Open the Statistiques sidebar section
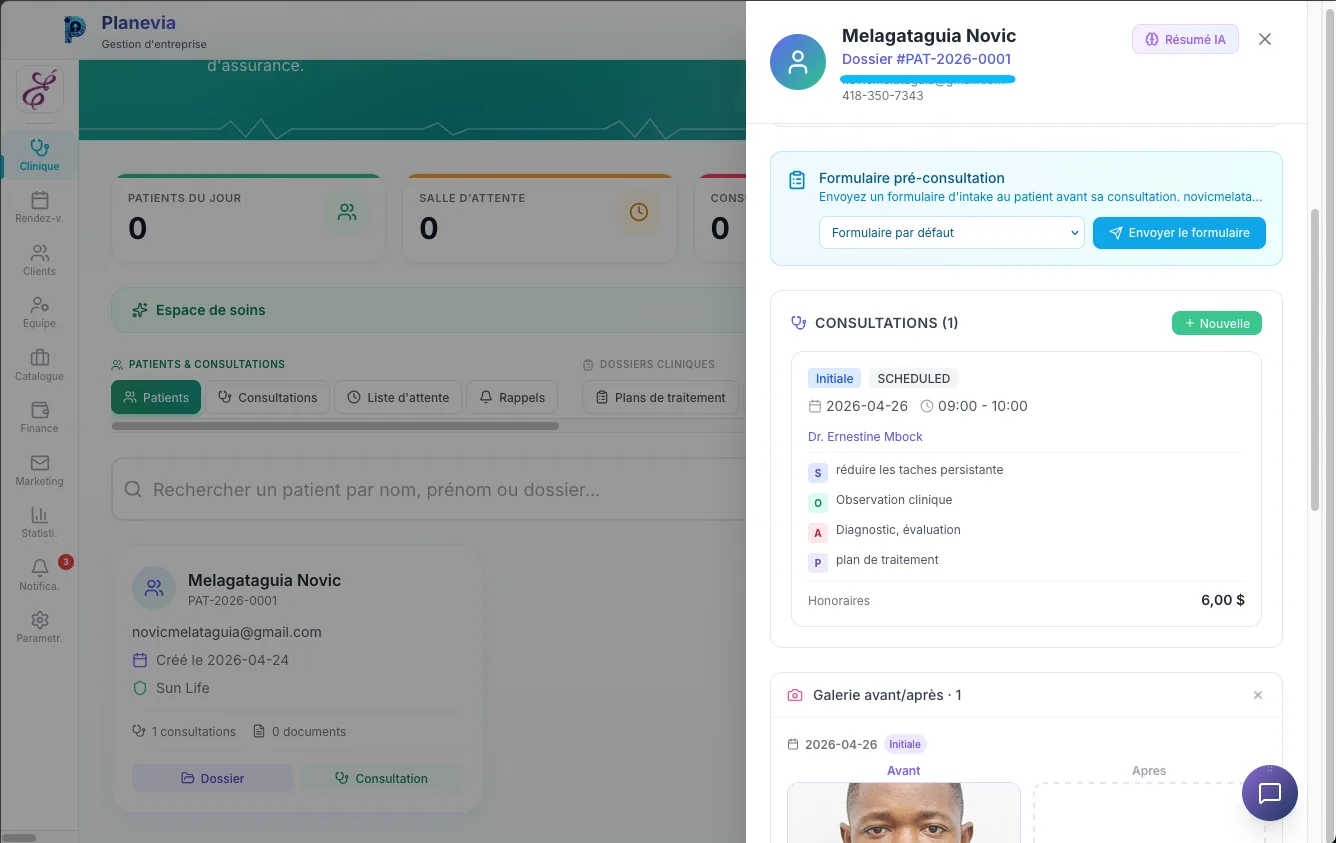The height and width of the screenshot is (843, 1336). pyautogui.click(x=39, y=522)
